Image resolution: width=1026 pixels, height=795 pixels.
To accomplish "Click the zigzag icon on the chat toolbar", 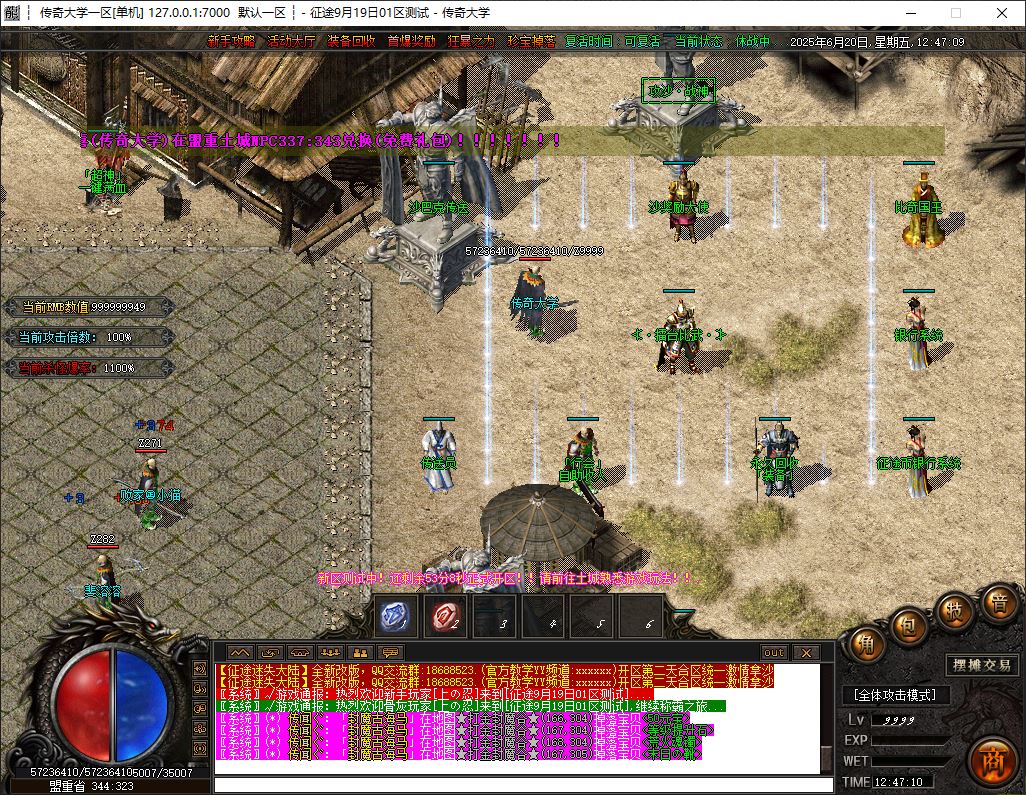I will coord(239,652).
